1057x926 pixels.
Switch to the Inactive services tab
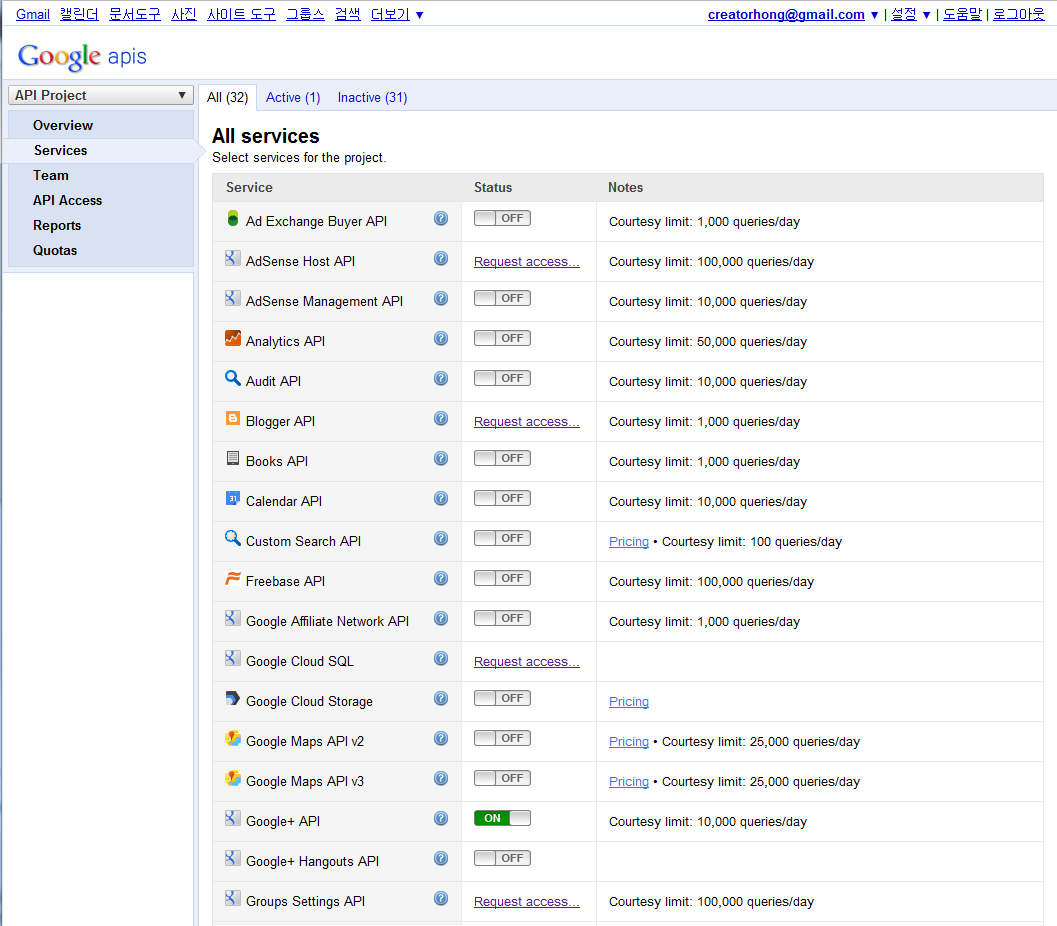point(372,97)
